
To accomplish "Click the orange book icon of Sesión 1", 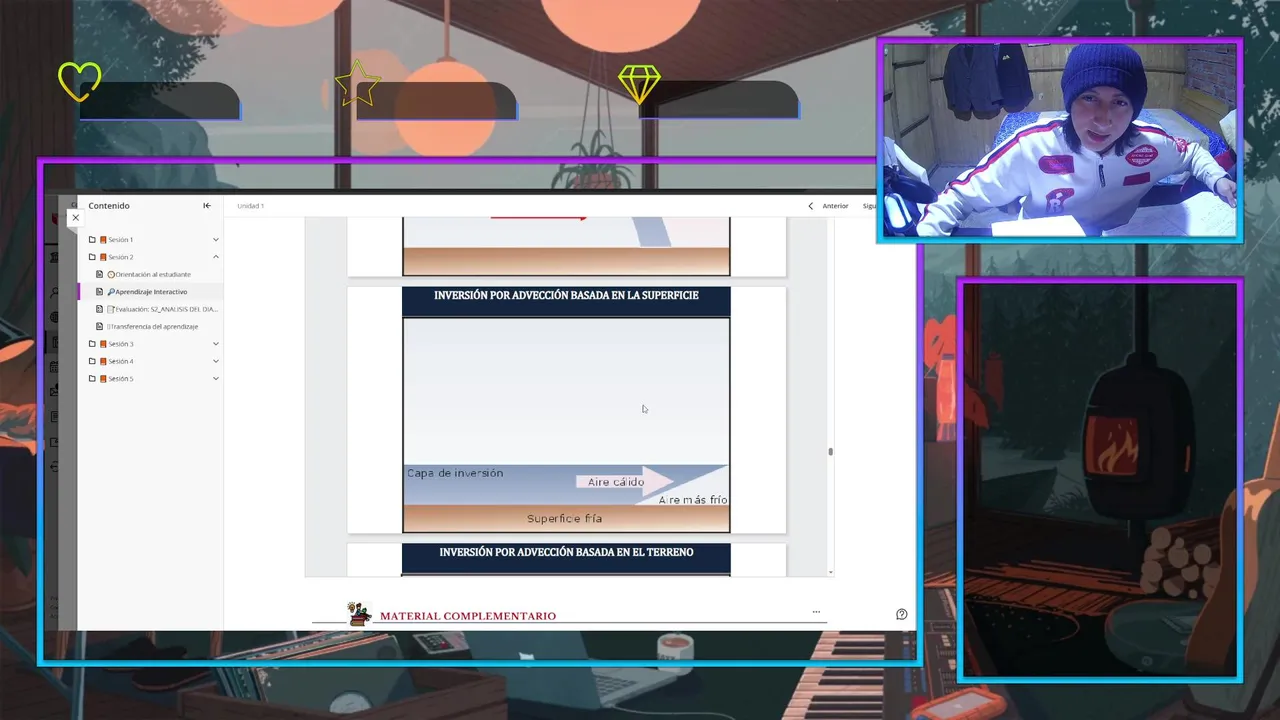I will [103, 240].
